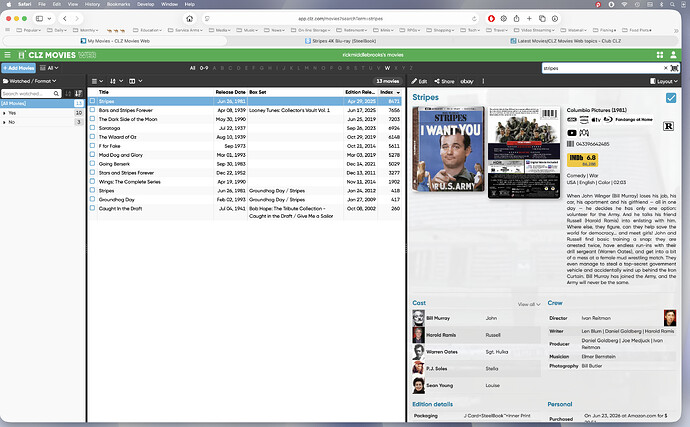Open the Layout dropdown
Screen dimensions: 690x427
pos(664,81)
